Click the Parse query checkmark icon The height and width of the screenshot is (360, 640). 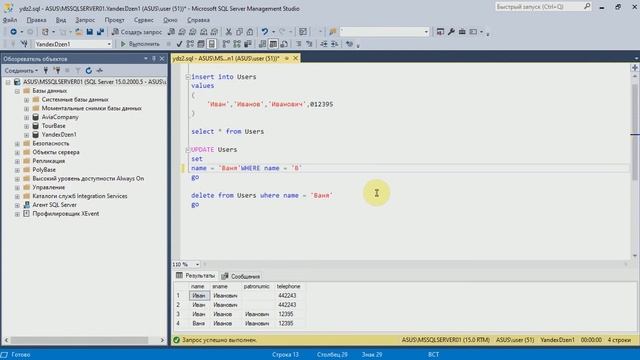179,44
